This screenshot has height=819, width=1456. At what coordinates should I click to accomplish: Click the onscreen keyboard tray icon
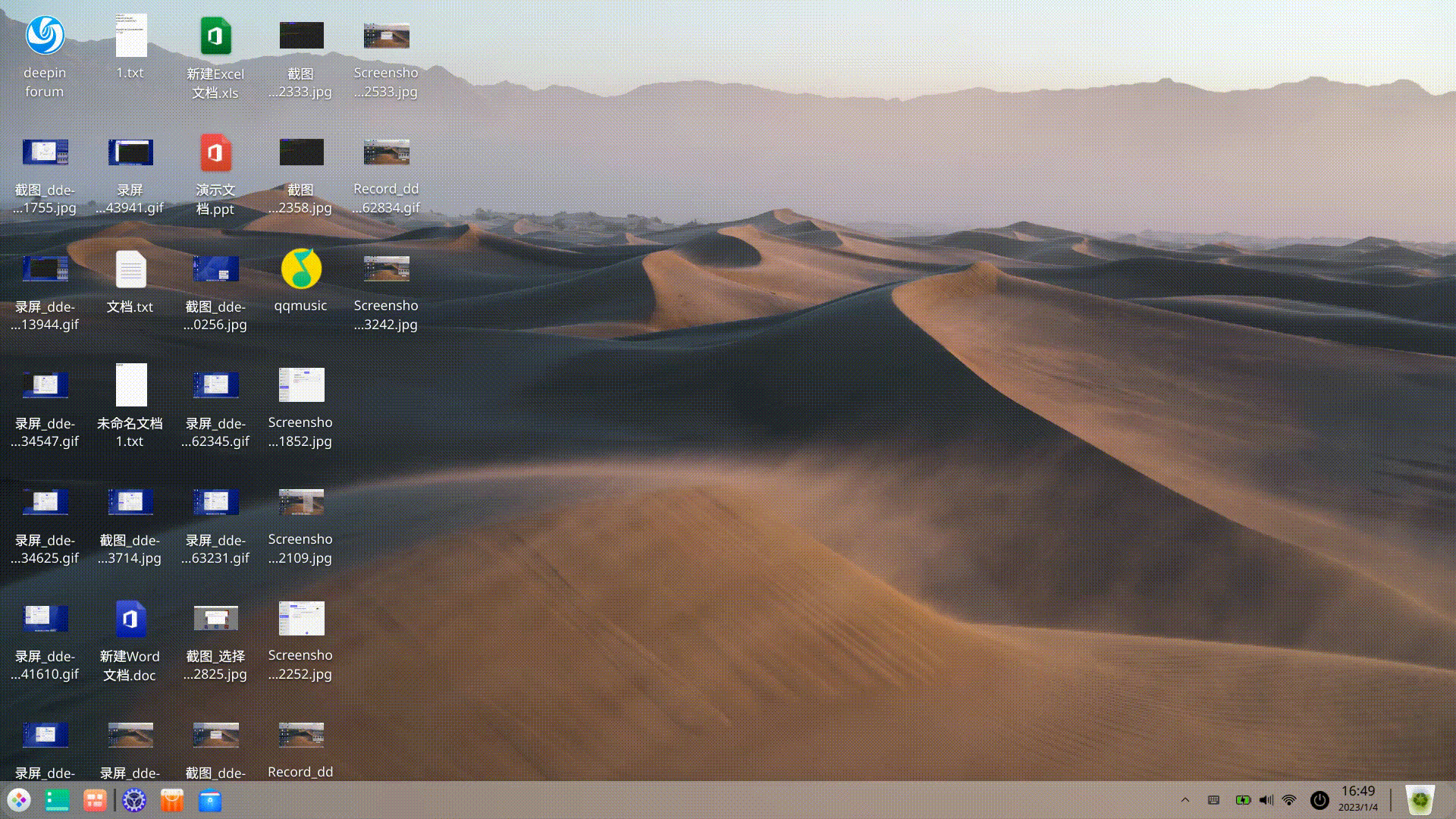coord(1213,800)
